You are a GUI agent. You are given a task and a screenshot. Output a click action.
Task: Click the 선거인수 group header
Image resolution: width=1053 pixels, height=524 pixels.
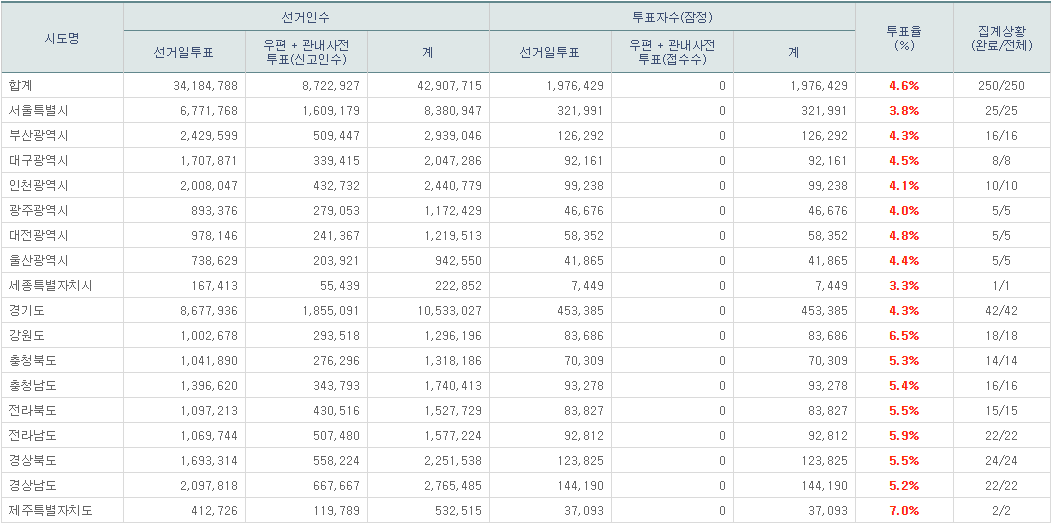pyautogui.click(x=306, y=18)
